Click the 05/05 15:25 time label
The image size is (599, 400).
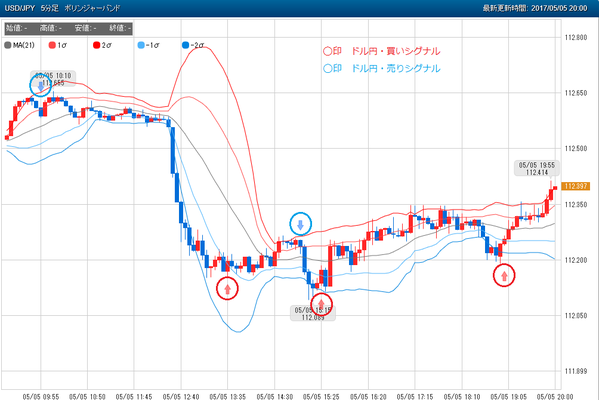click(321, 397)
